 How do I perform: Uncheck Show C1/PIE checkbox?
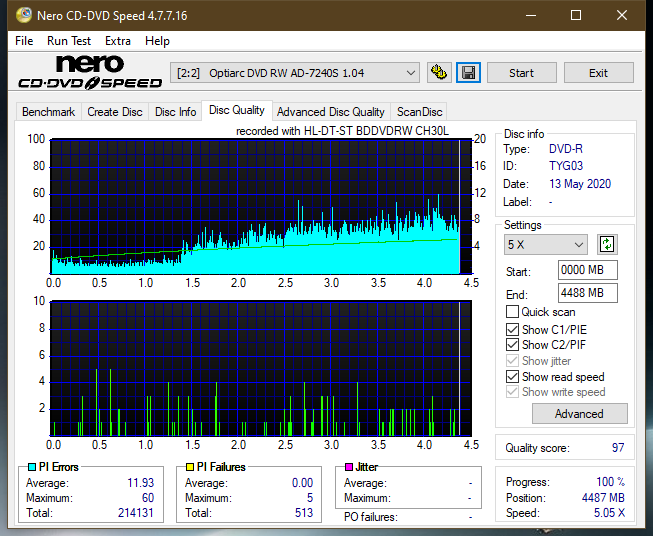coord(512,329)
